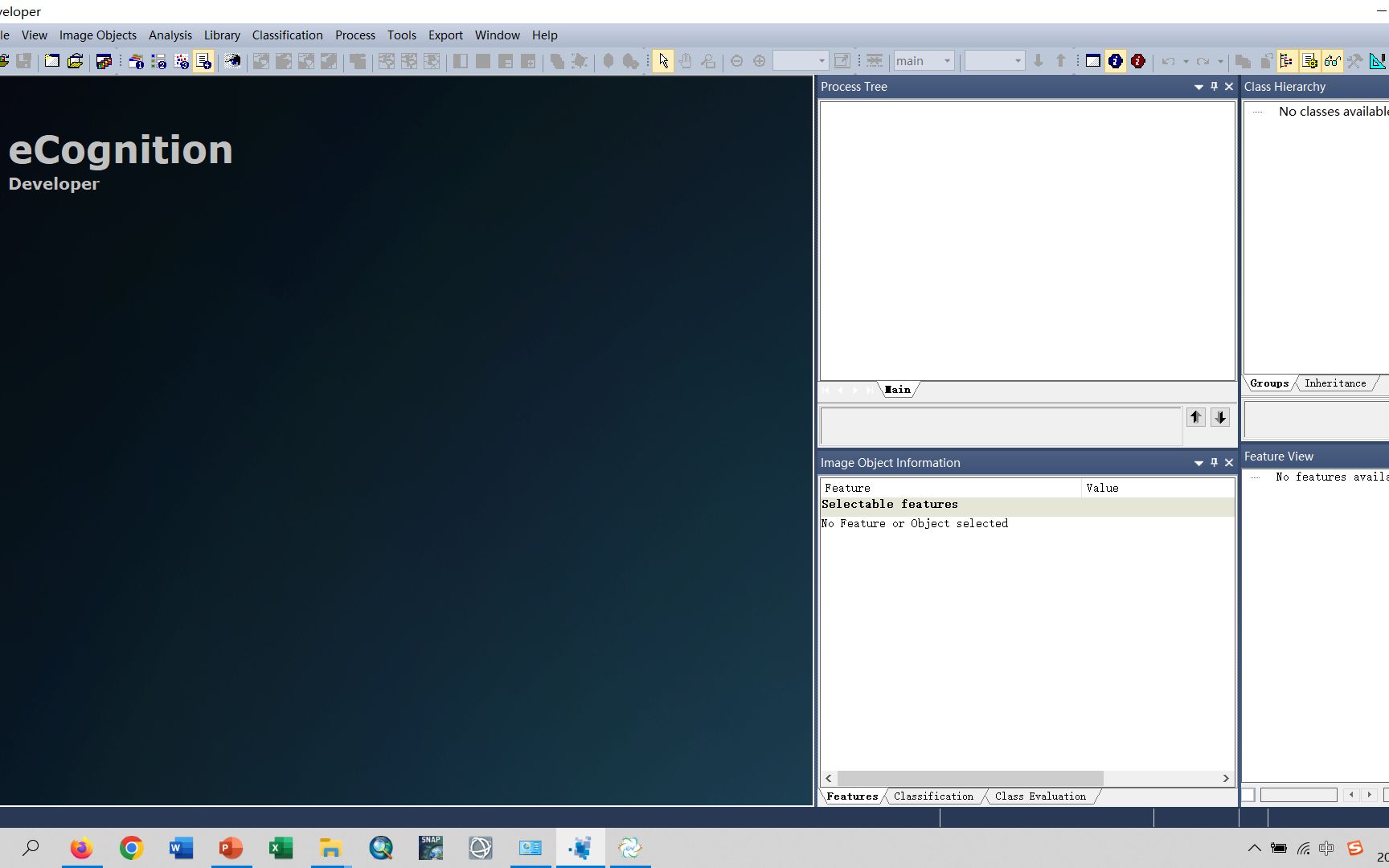The image size is (1389, 868).
Task: Switch to Inheritance tab in Class Hierarchy
Action: click(1335, 383)
